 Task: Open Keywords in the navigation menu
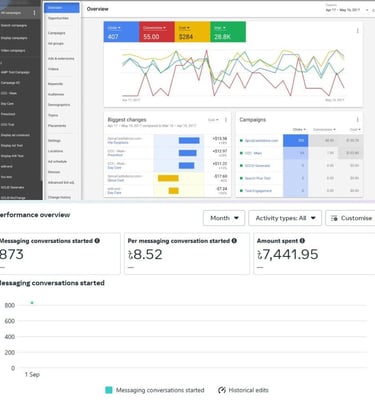tap(55, 84)
